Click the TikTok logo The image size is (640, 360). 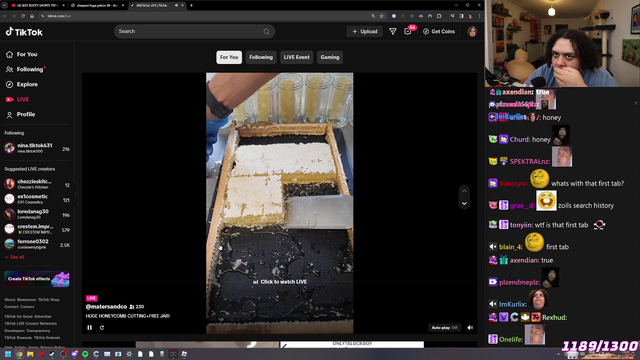(24, 32)
